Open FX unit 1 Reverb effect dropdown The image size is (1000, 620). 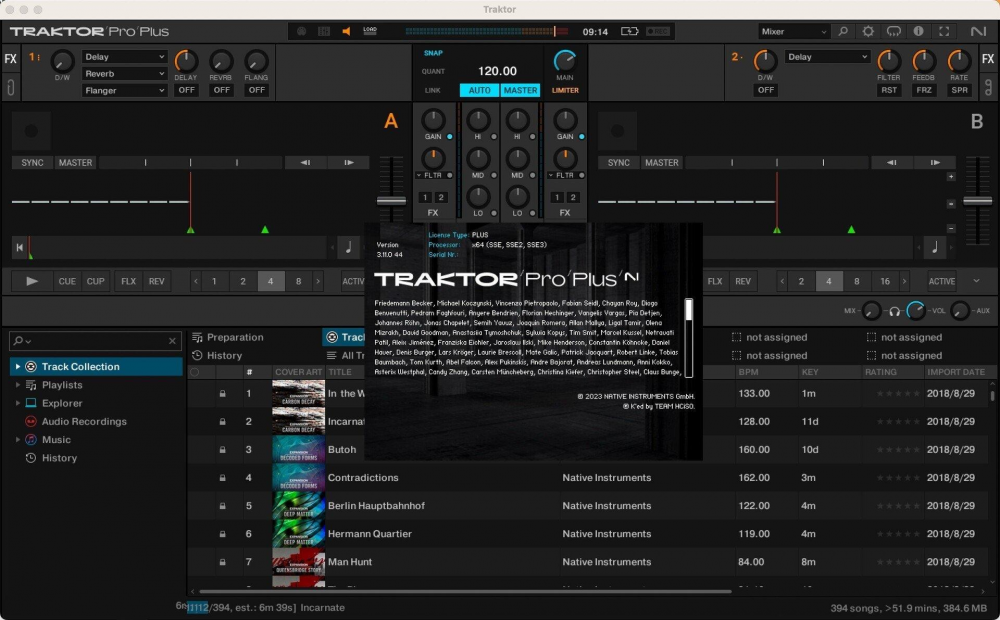124,73
